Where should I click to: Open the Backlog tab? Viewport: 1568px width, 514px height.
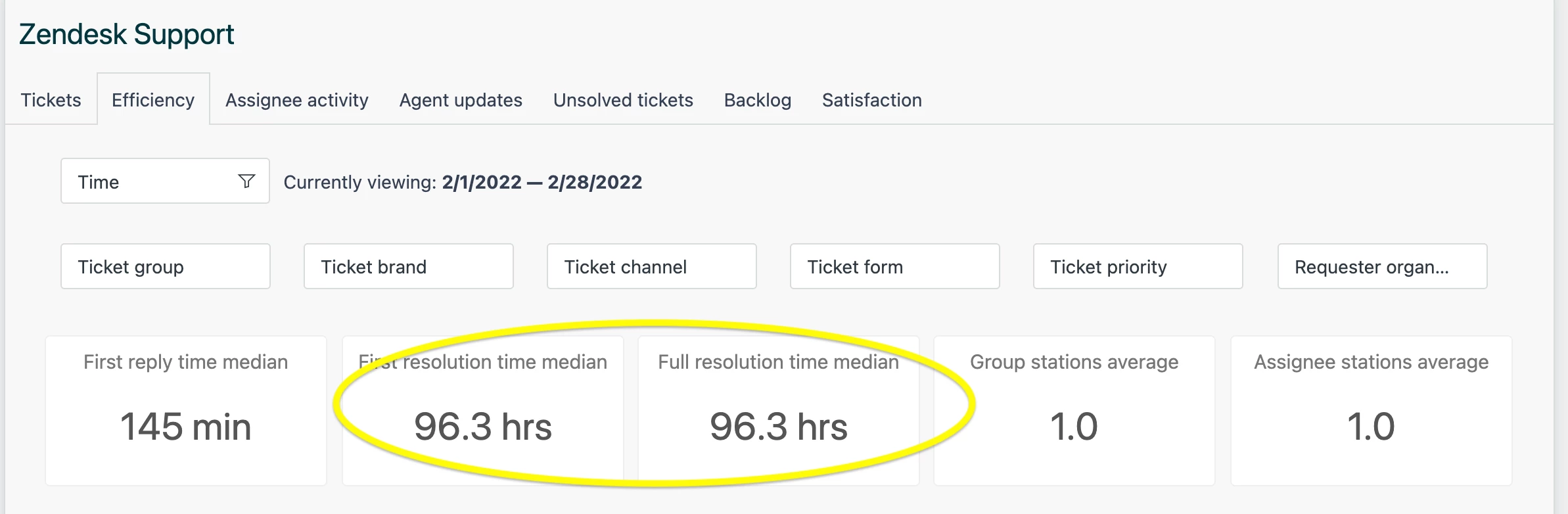tap(757, 100)
